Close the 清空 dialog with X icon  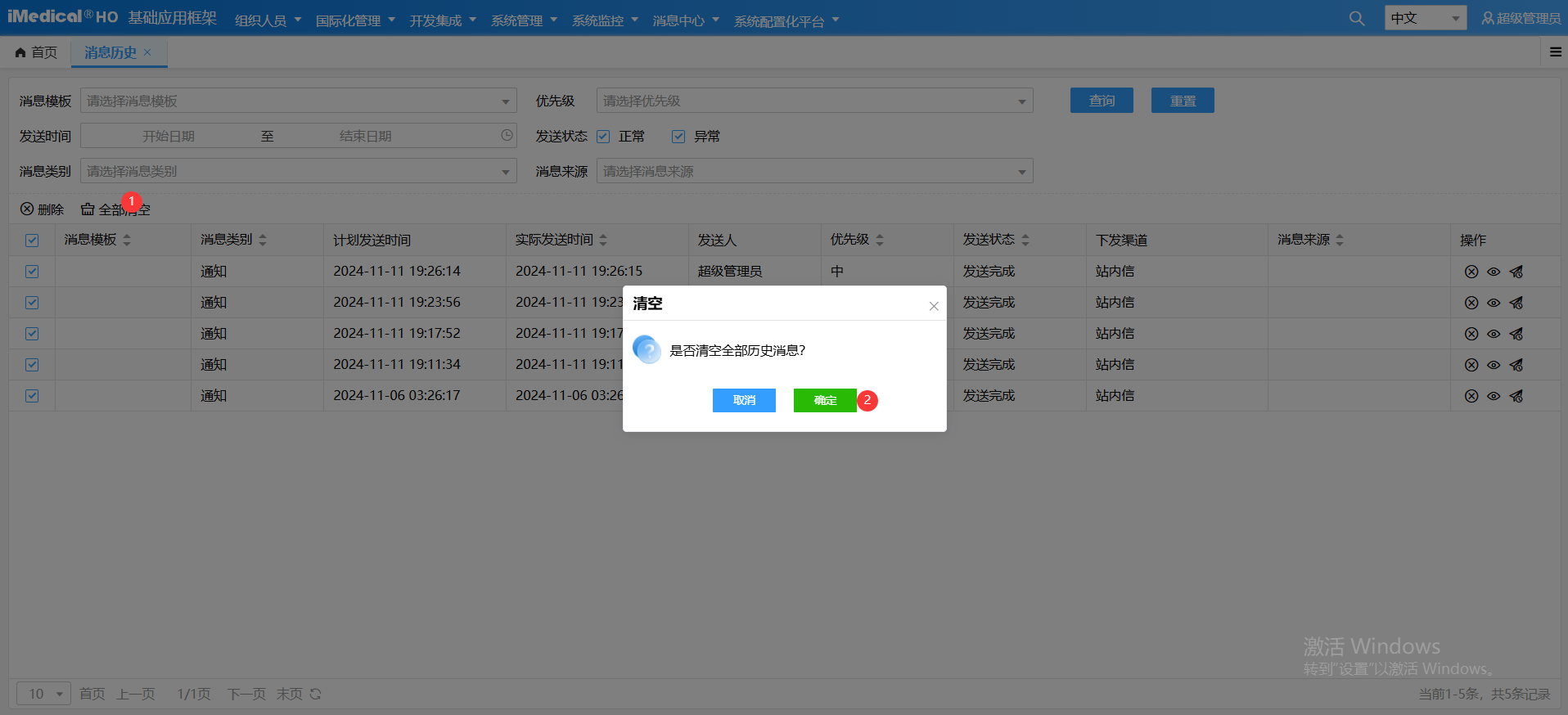tap(933, 306)
